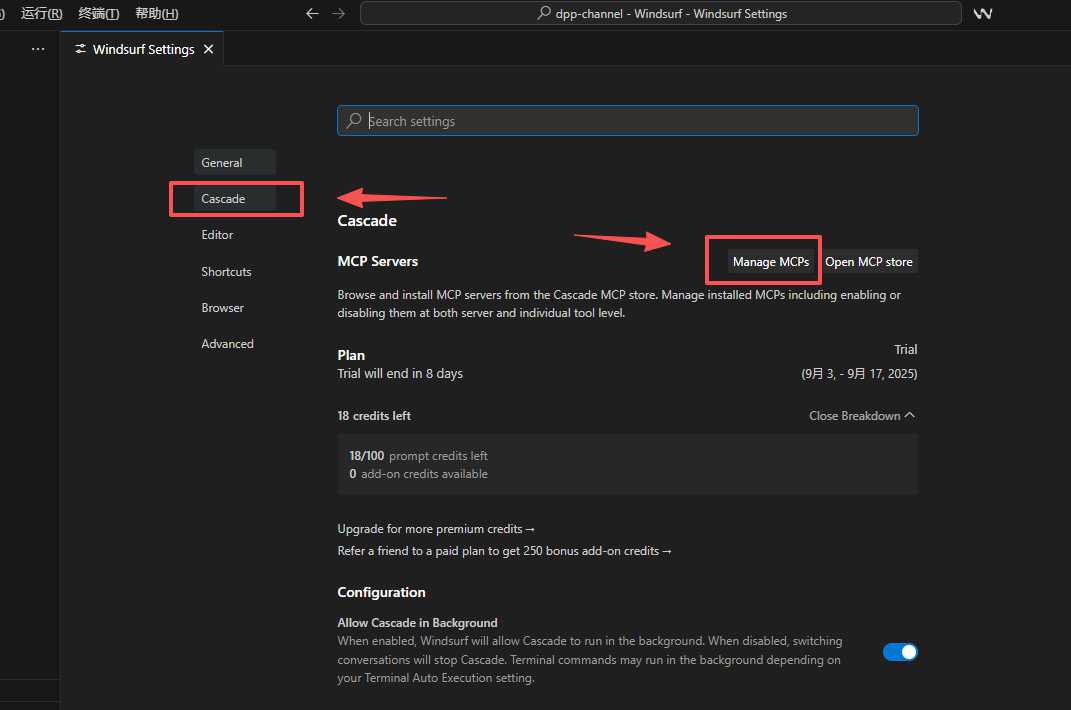The width and height of the screenshot is (1071, 710).
Task: Click the settings sliders icon on the tab
Action: pos(81,49)
